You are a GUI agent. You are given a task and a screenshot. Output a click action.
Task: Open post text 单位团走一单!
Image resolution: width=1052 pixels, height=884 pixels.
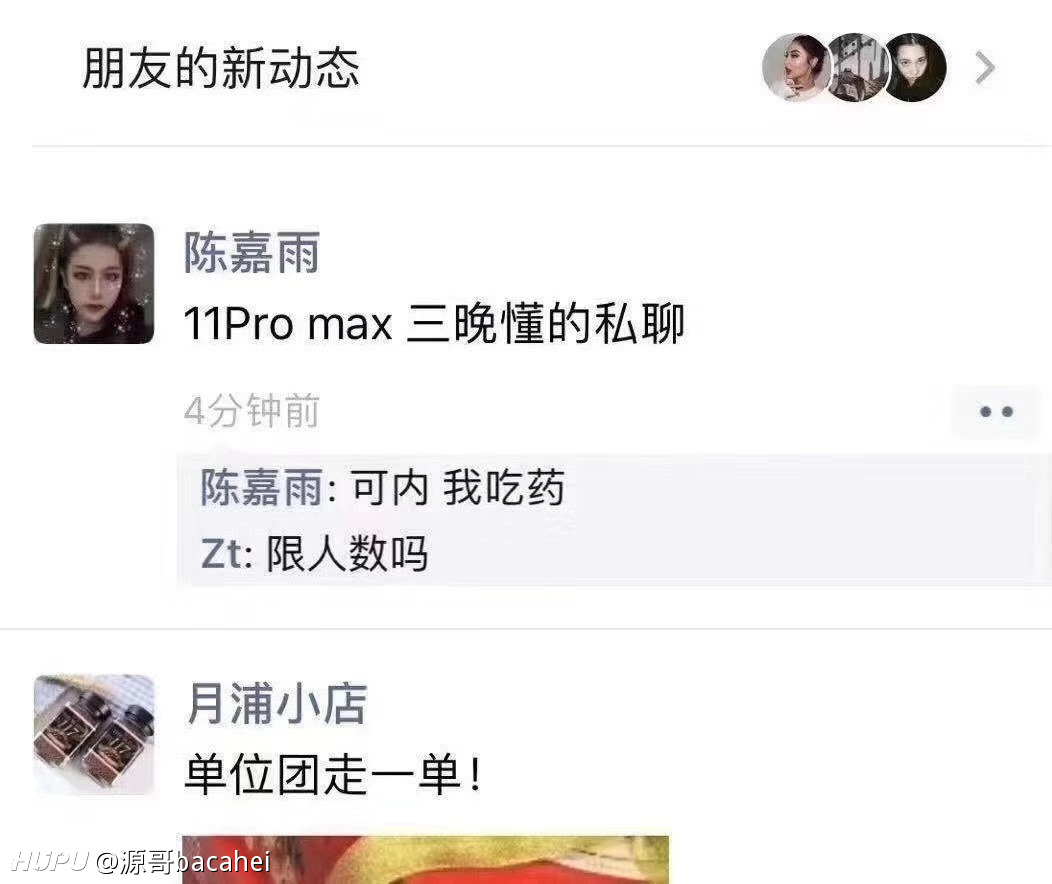333,773
